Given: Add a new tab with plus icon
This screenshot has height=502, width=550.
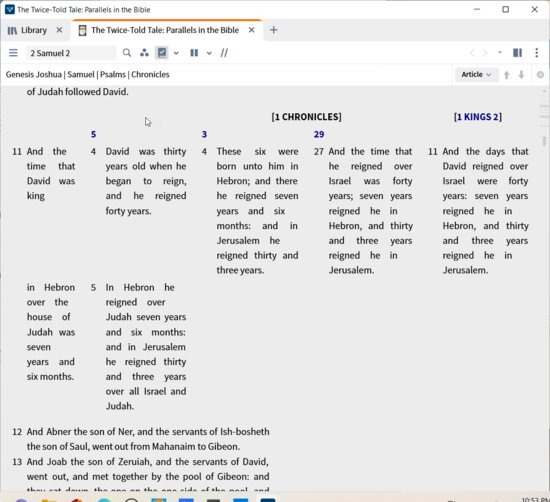Looking at the screenshot, I should [x=274, y=30].
